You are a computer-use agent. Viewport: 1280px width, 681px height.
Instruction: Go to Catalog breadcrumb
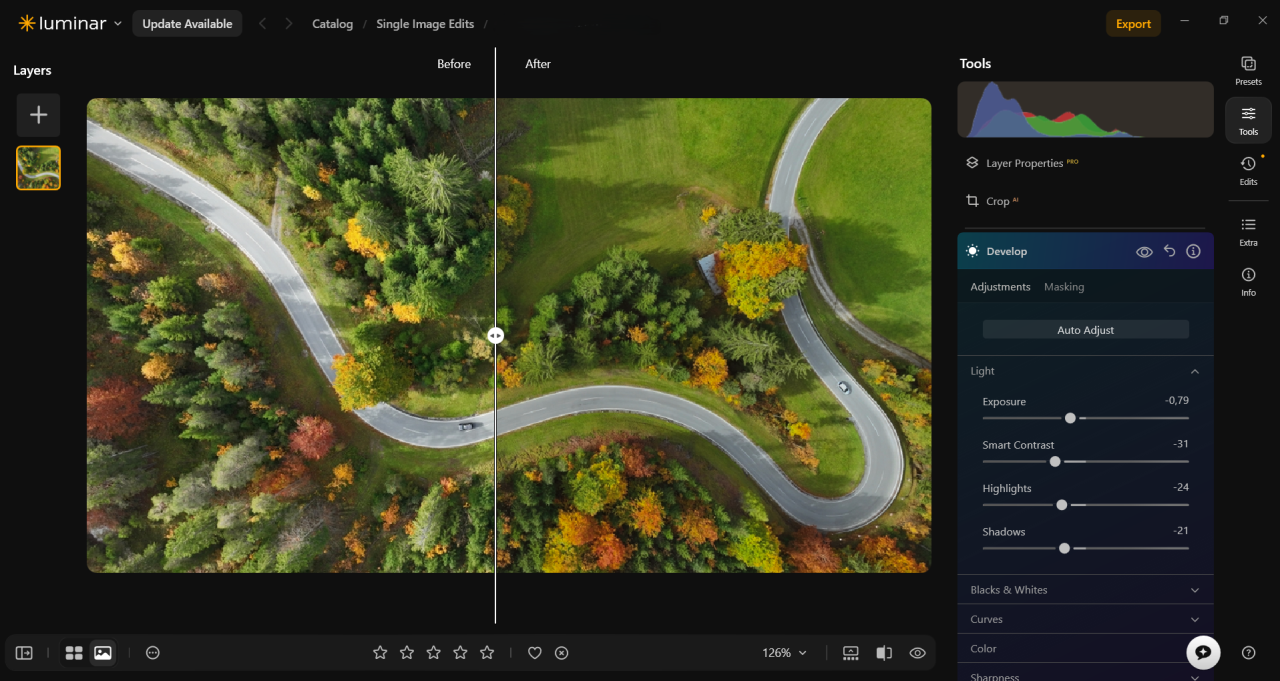pyautogui.click(x=332, y=24)
